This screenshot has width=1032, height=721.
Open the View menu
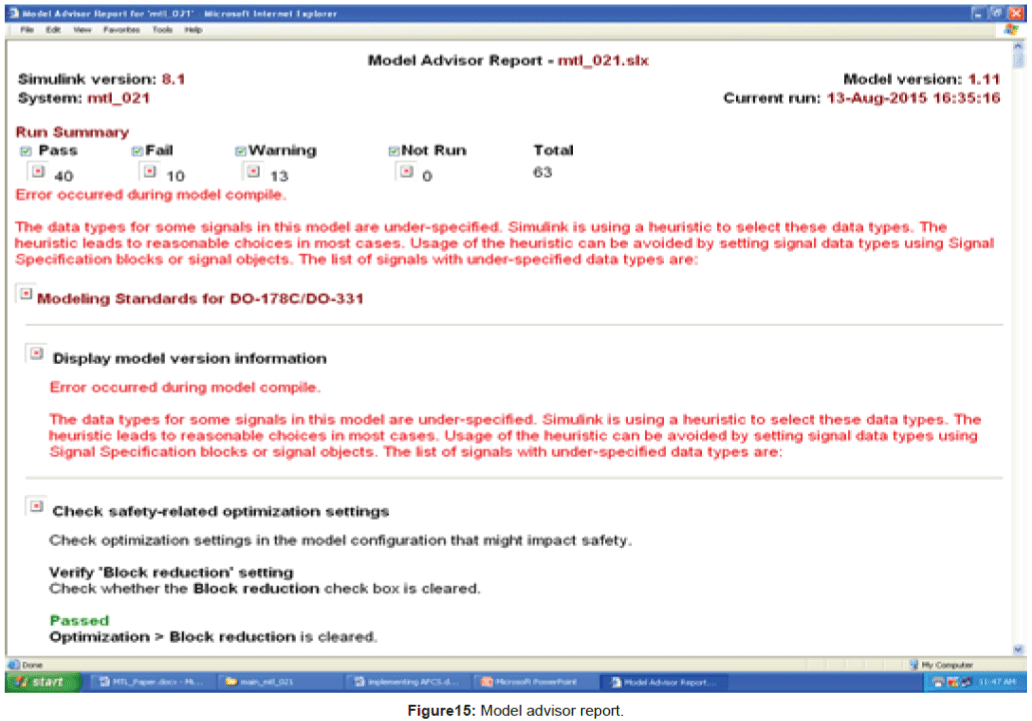pyautogui.click(x=82, y=30)
